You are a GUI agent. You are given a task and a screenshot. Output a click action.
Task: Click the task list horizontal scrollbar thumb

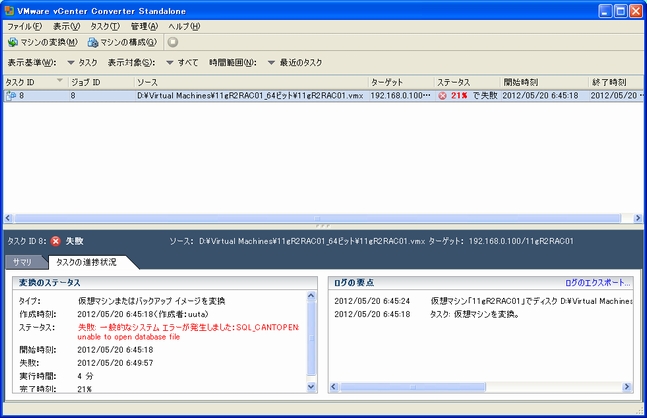pos(317,218)
